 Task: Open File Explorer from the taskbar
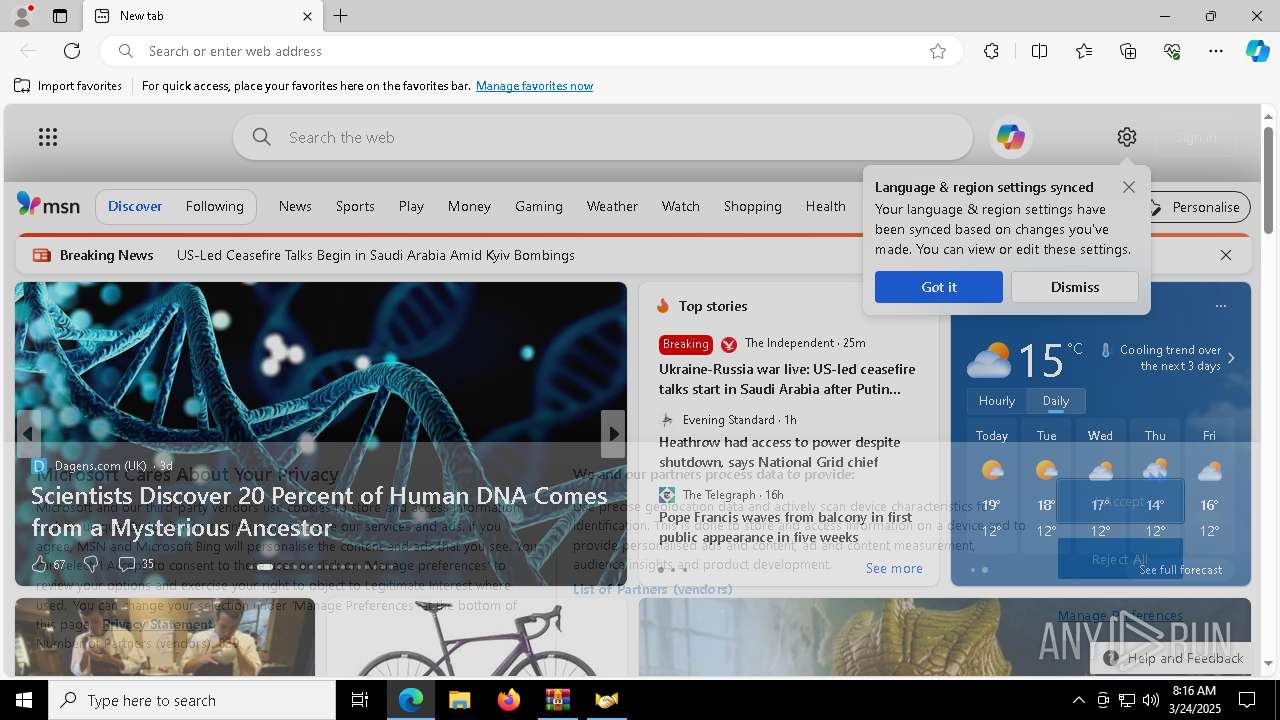coord(459,700)
